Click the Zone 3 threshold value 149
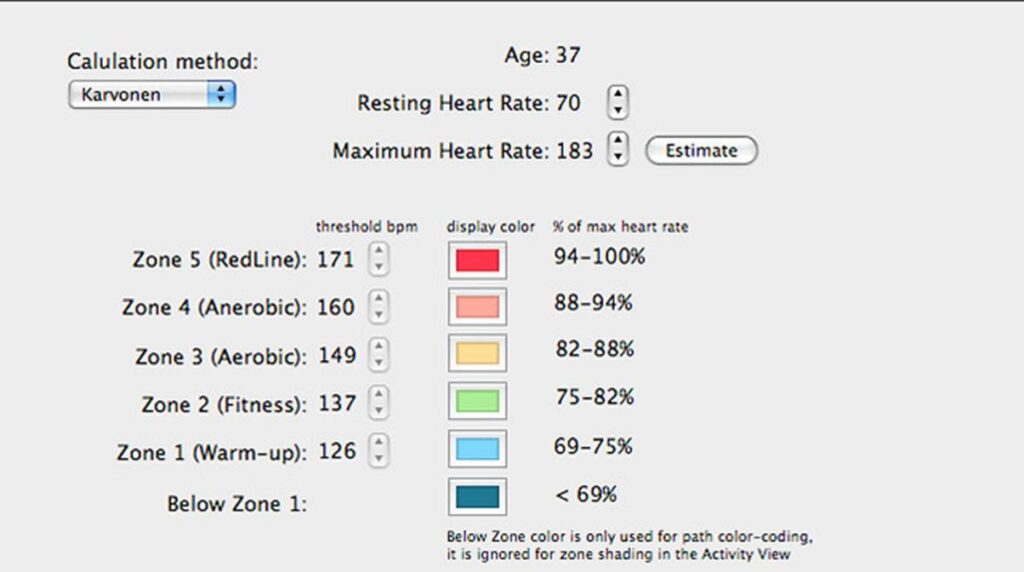 click(x=336, y=355)
